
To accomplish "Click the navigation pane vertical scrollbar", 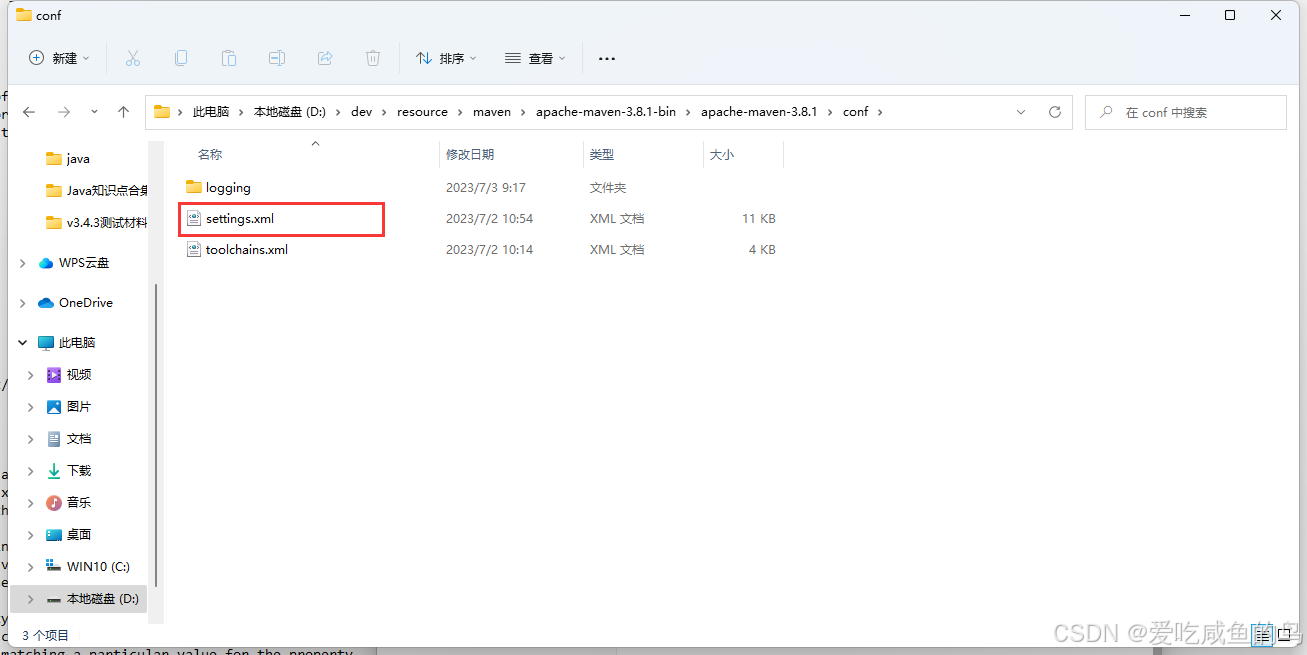I will [155, 435].
